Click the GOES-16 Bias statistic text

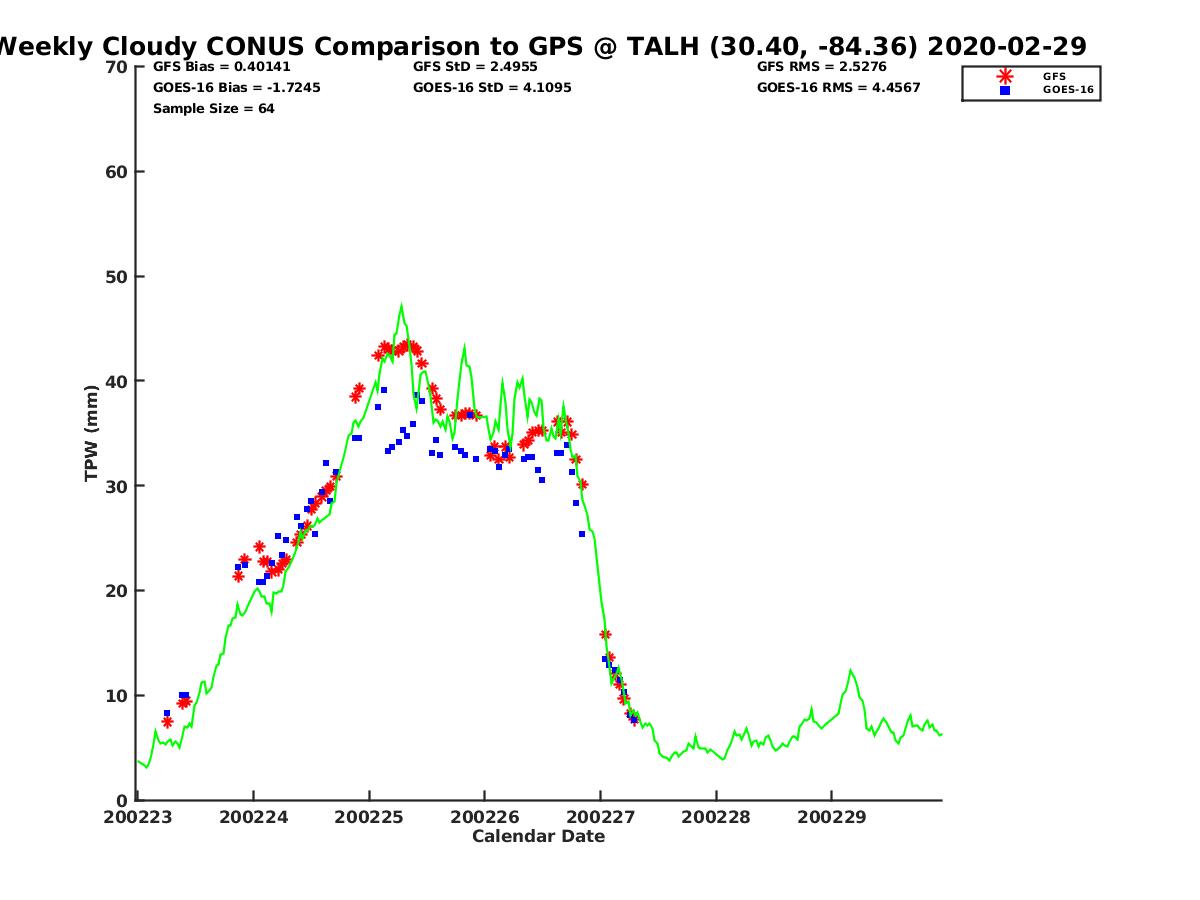pyautogui.click(x=236, y=88)
